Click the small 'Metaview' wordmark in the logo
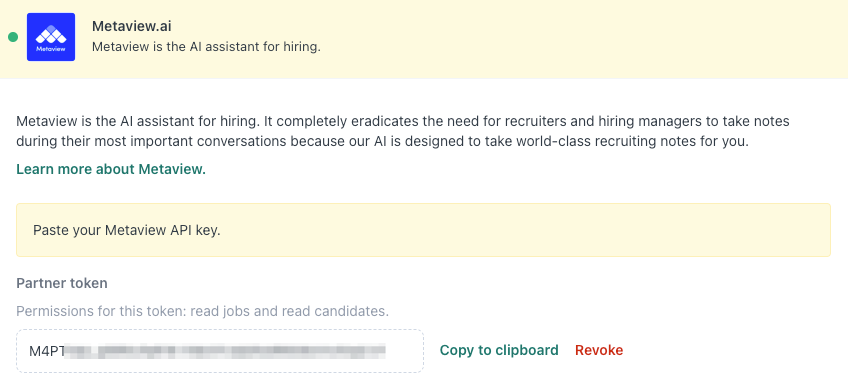 51,49
